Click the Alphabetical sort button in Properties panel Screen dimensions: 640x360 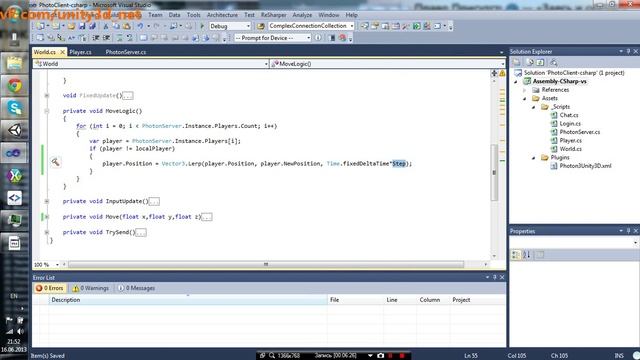[x=527, y=255]
